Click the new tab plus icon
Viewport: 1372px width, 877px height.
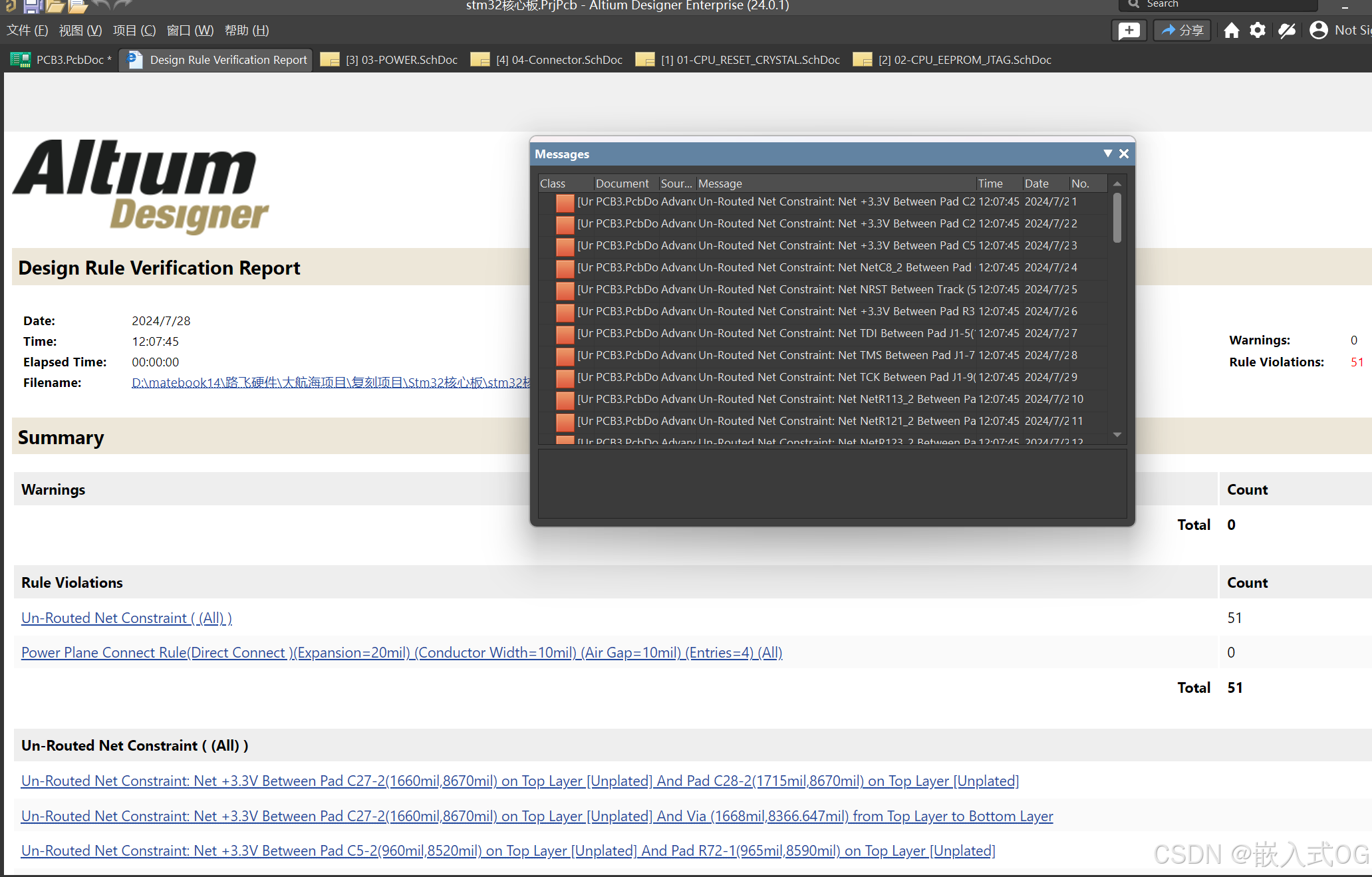coord(1128,31)
